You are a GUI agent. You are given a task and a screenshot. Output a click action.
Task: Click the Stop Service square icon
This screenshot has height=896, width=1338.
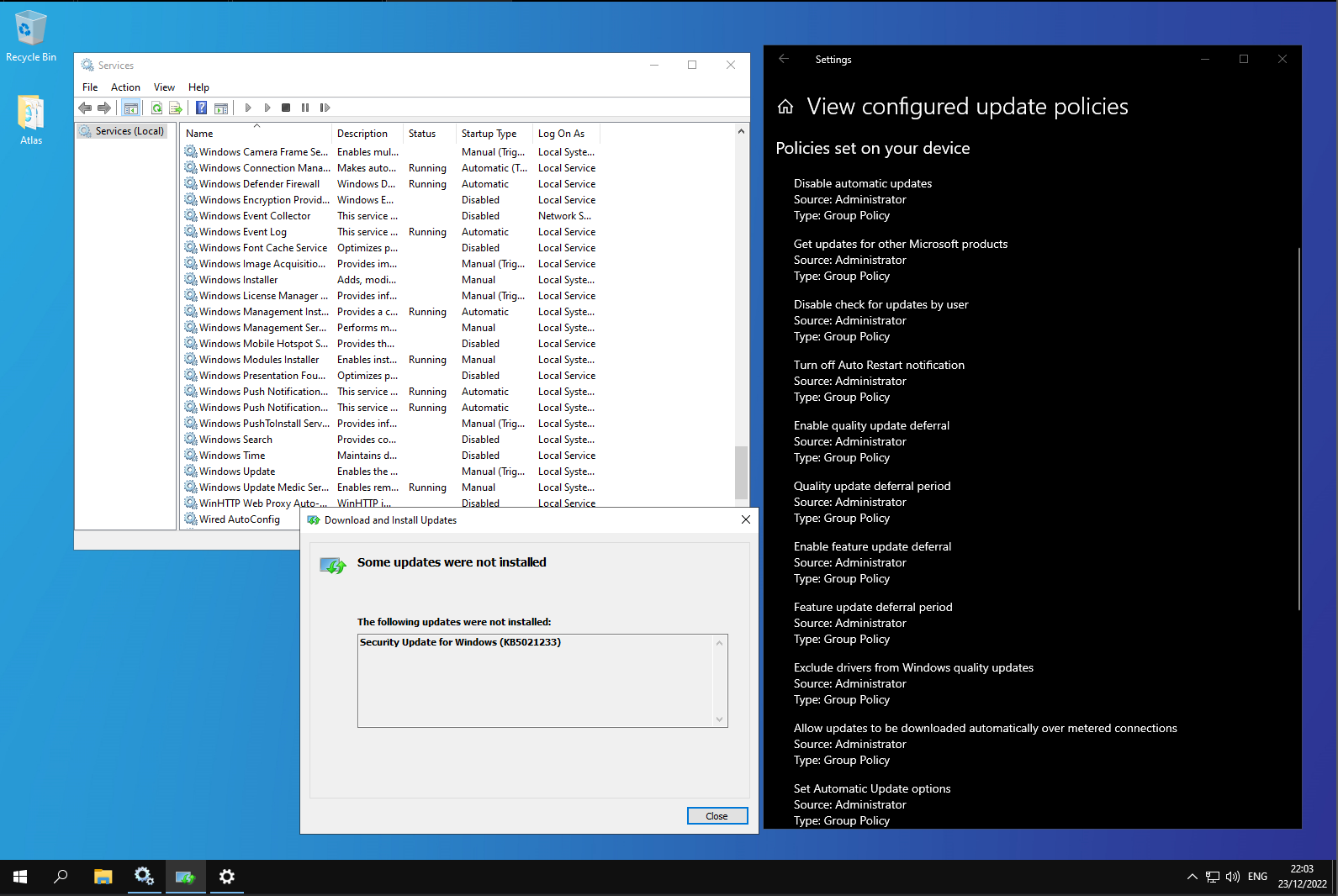point(286,108)
